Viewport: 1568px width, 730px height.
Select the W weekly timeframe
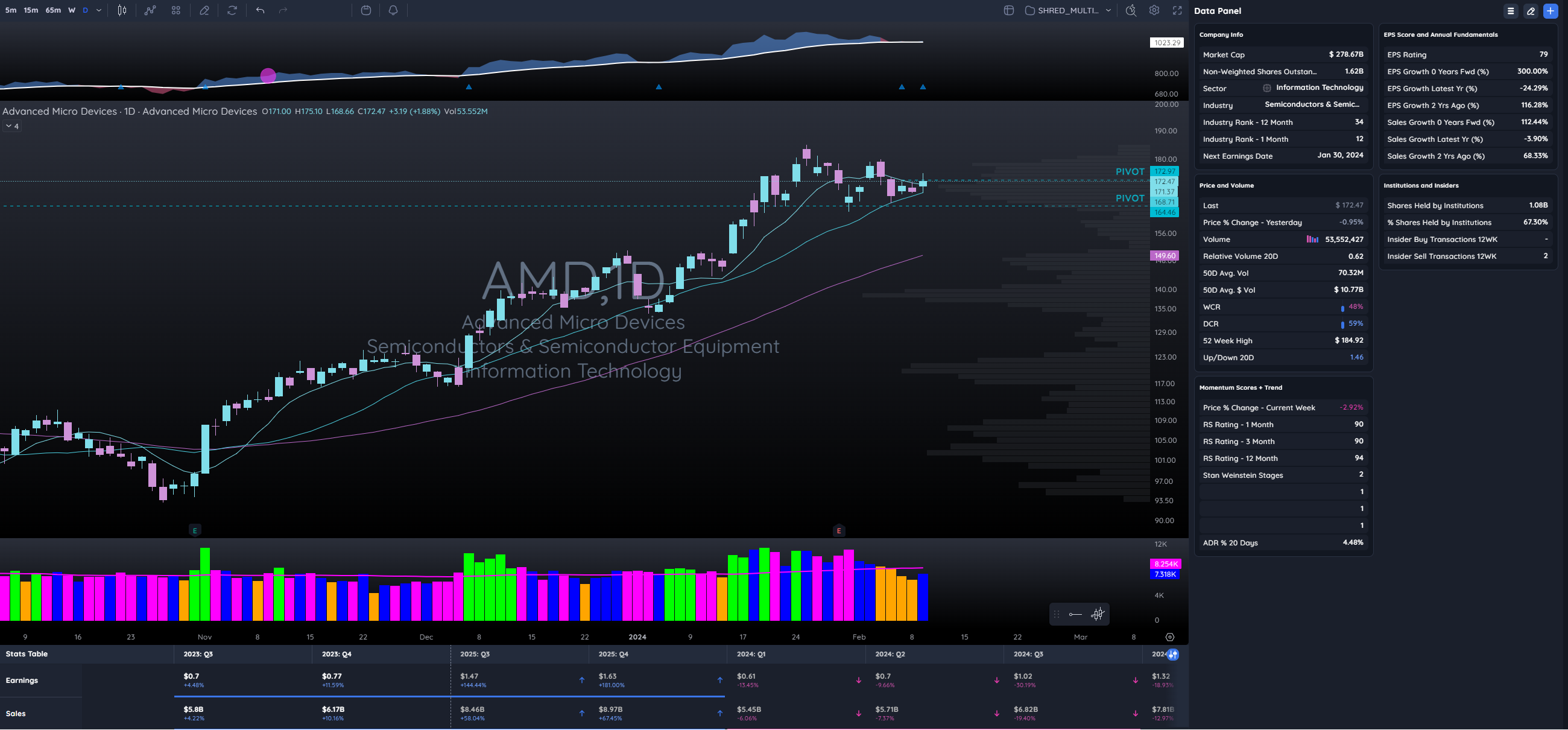(x=72, y=10)
